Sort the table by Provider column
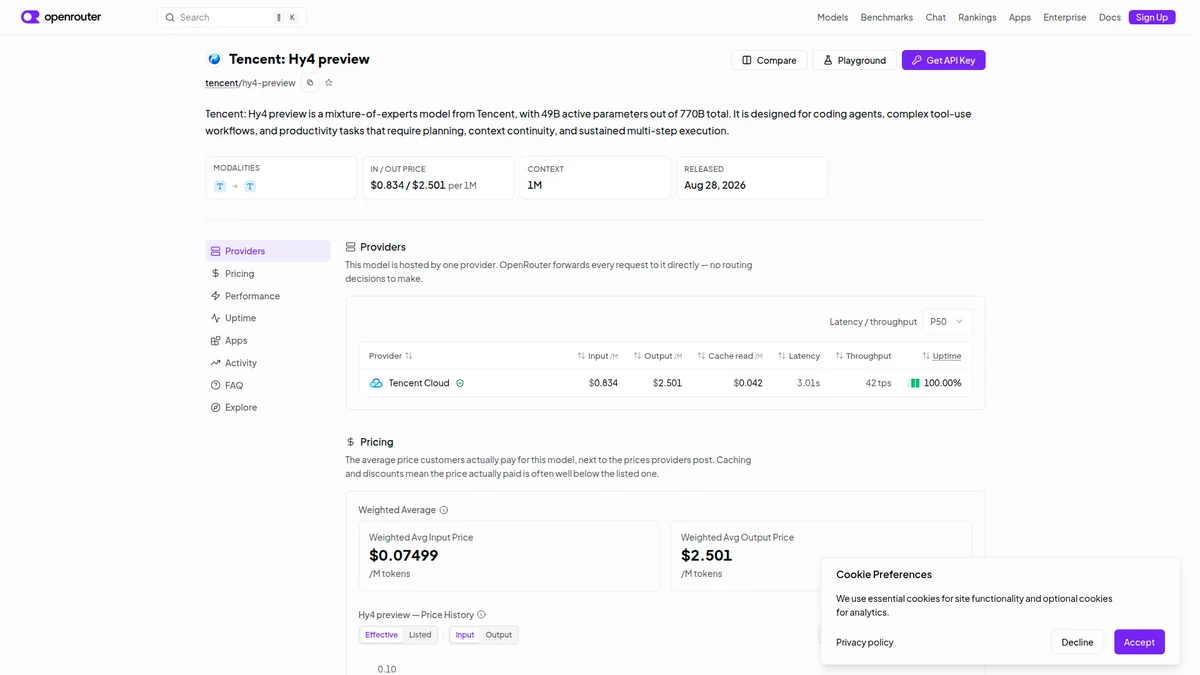The image size is (1200, 675). (x=391, y=356)
